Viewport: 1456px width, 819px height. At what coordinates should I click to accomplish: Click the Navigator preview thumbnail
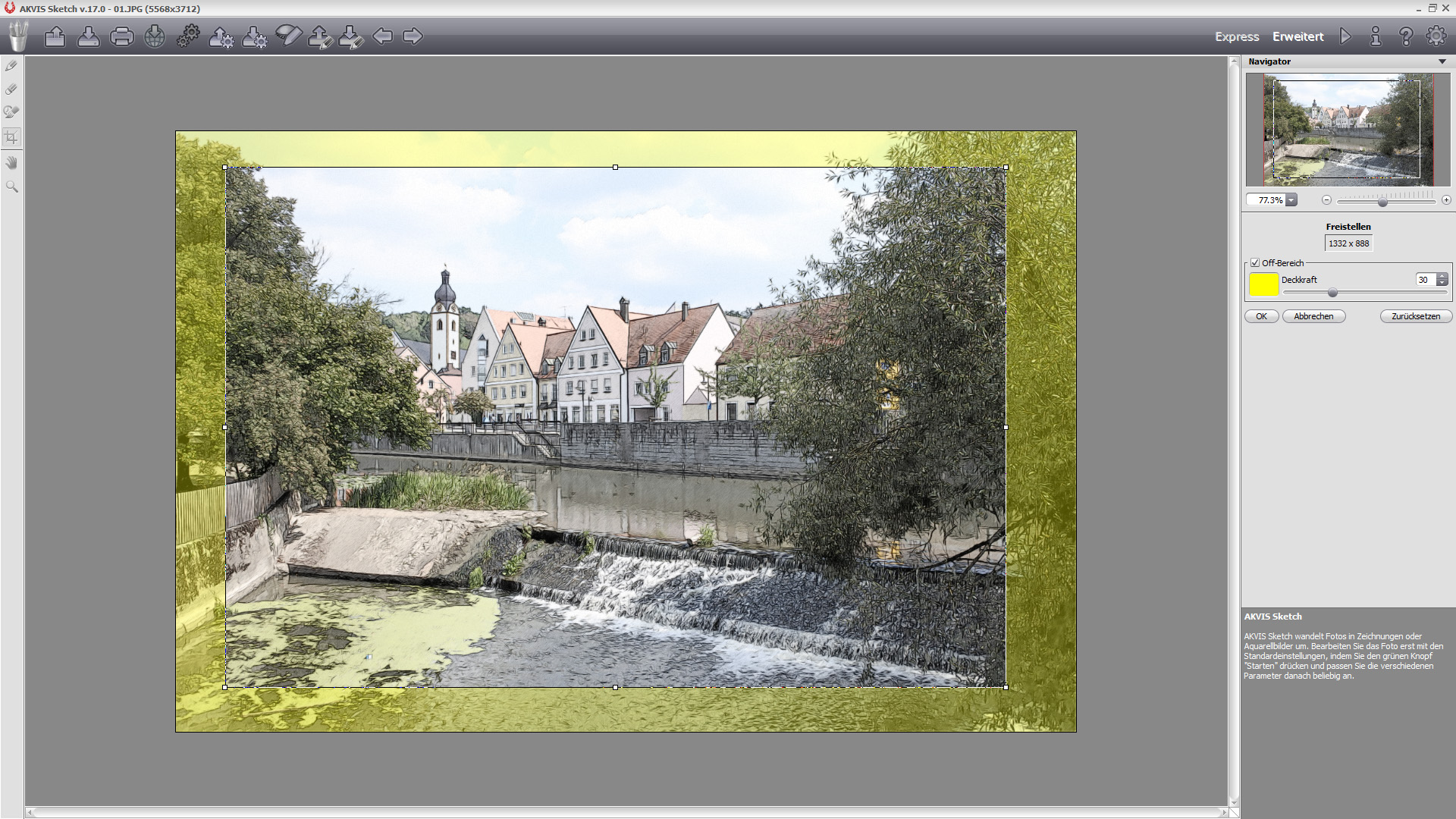tap(1348, 130)
